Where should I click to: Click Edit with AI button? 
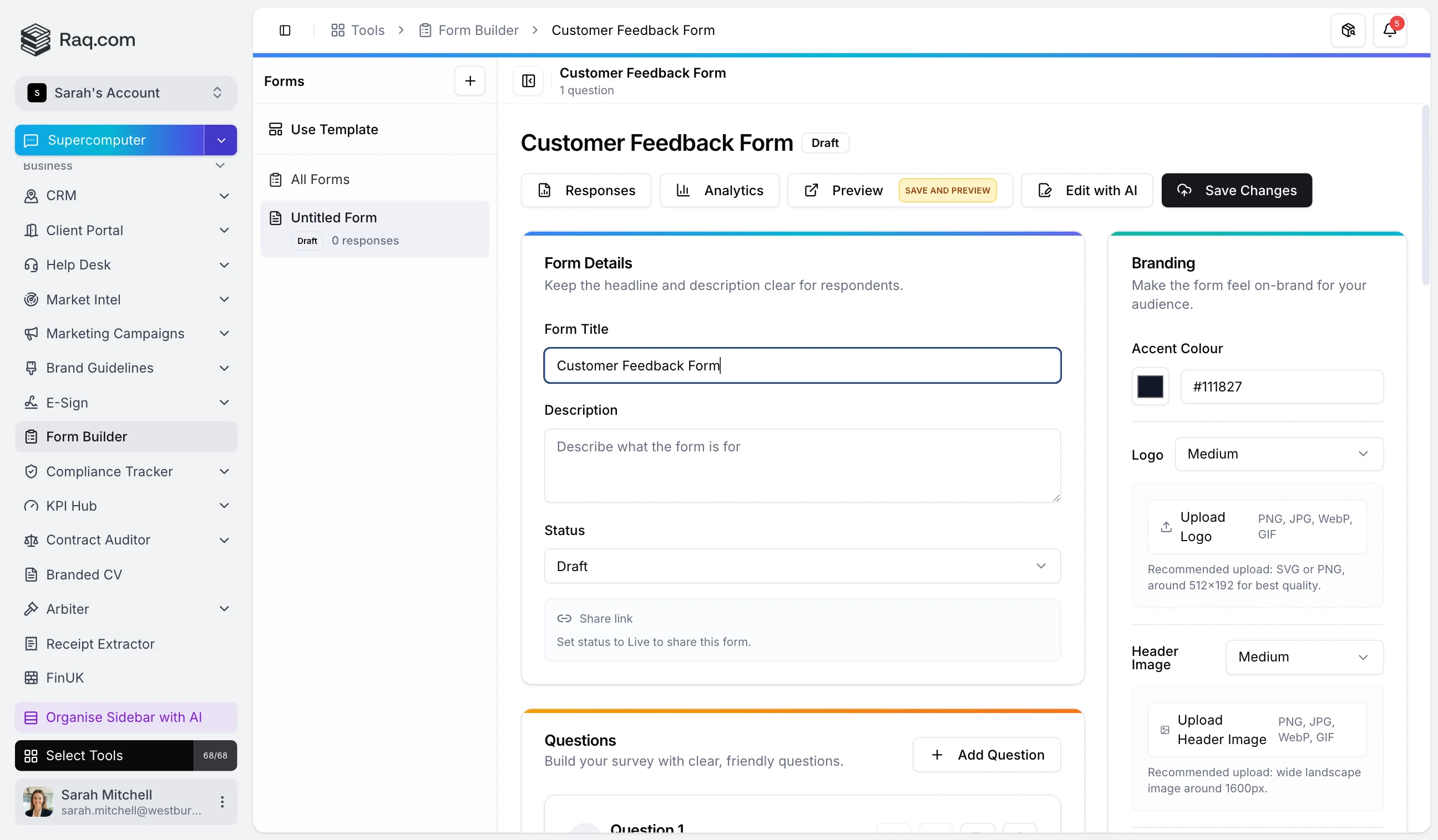1086,191
